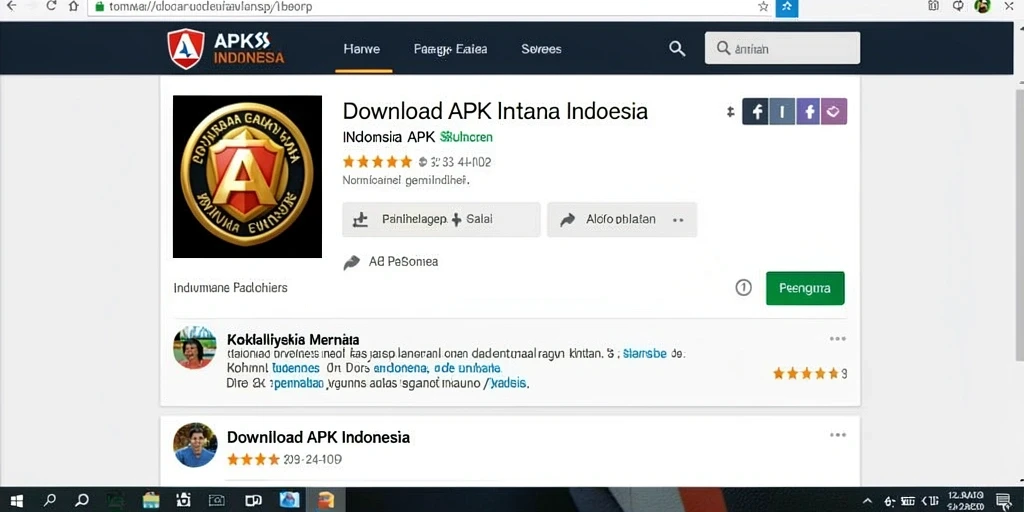Click the green Peengıra button

click(x=805, y=288)
